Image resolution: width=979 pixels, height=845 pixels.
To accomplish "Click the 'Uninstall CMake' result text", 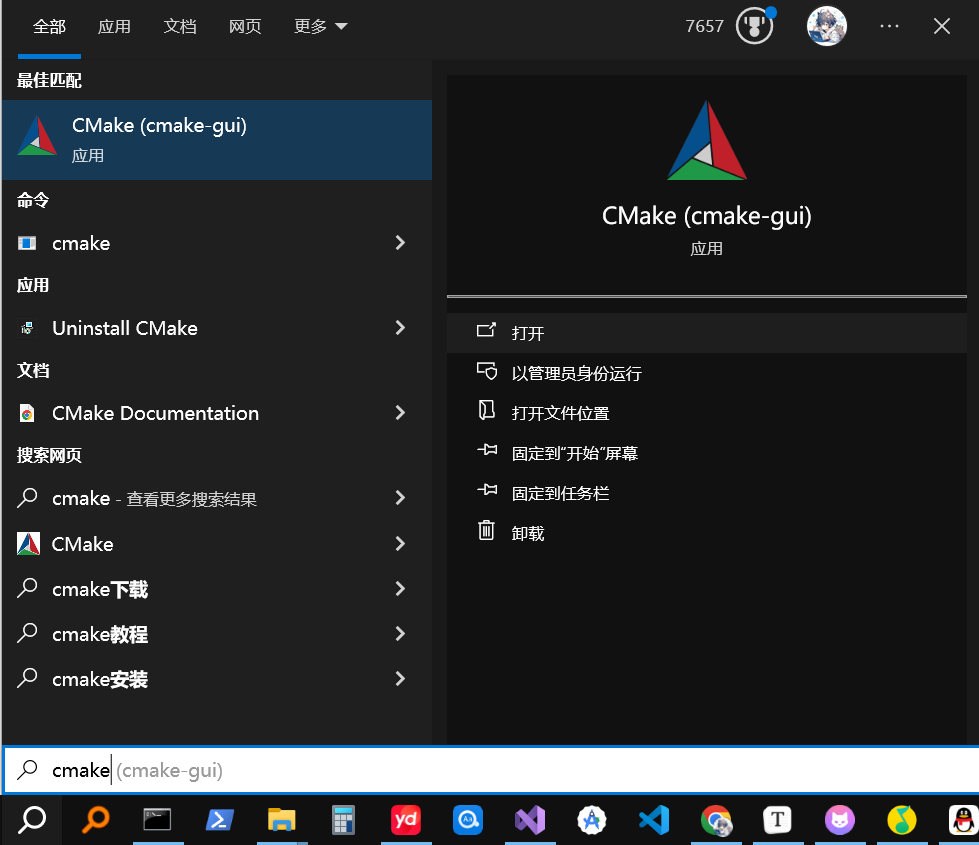I will (125, 328).
